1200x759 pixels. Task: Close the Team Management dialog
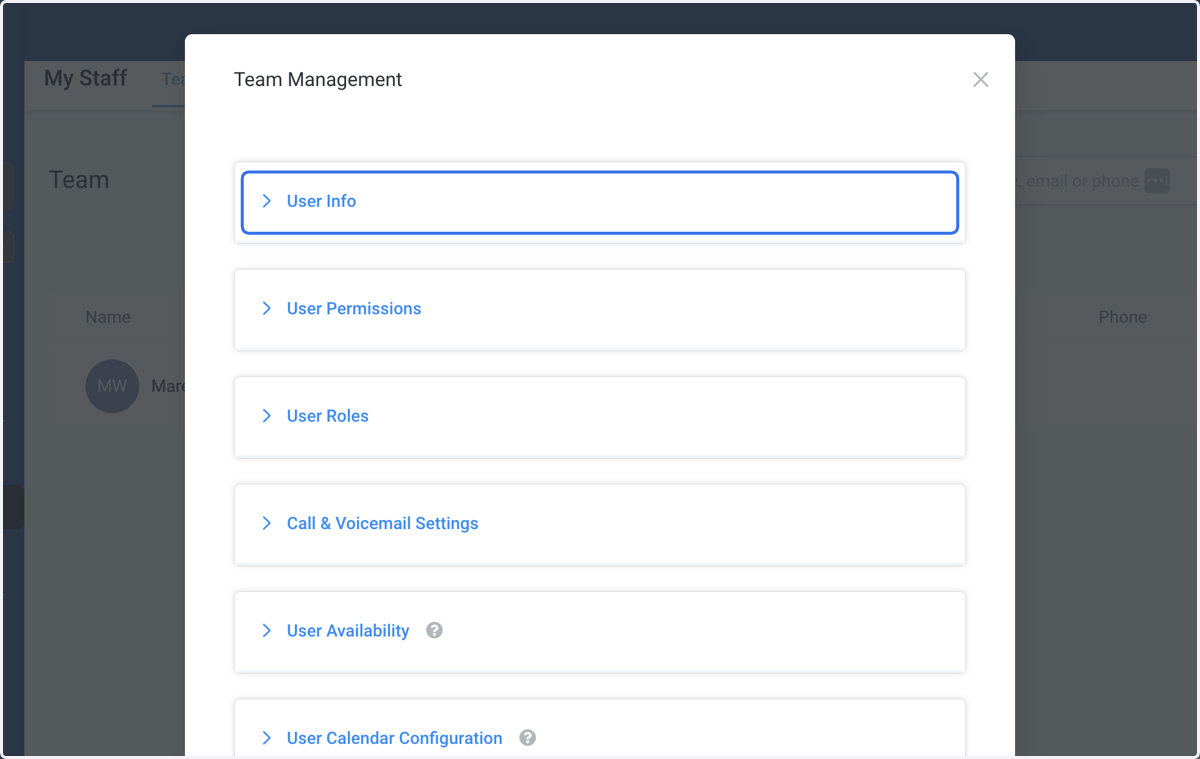point(980,80)
